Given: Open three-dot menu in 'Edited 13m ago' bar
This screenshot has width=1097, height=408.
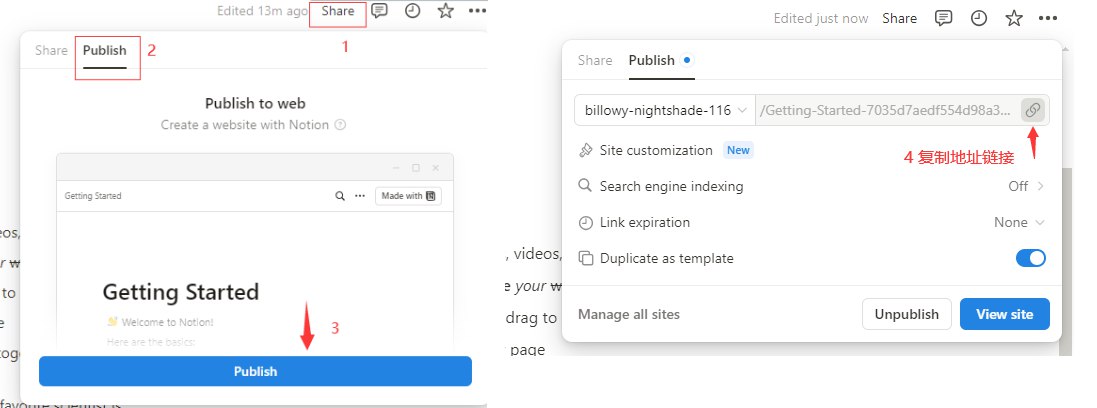Looking at the screenshot, I should [477, 11].
